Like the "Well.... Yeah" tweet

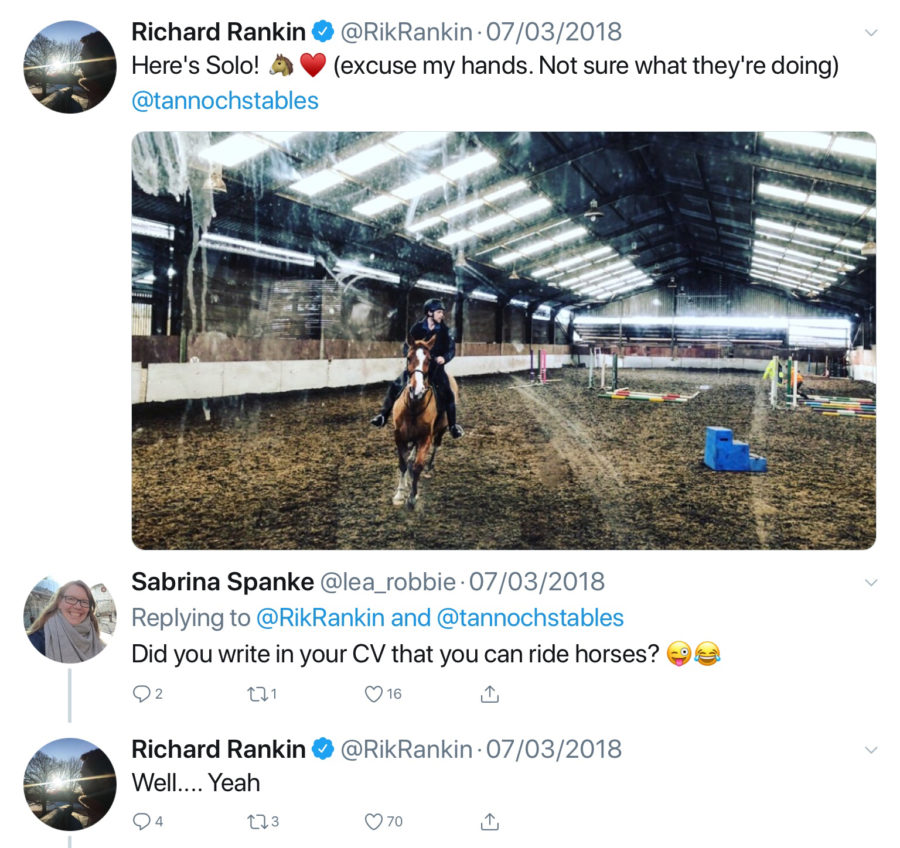click(x=374, y=821)
